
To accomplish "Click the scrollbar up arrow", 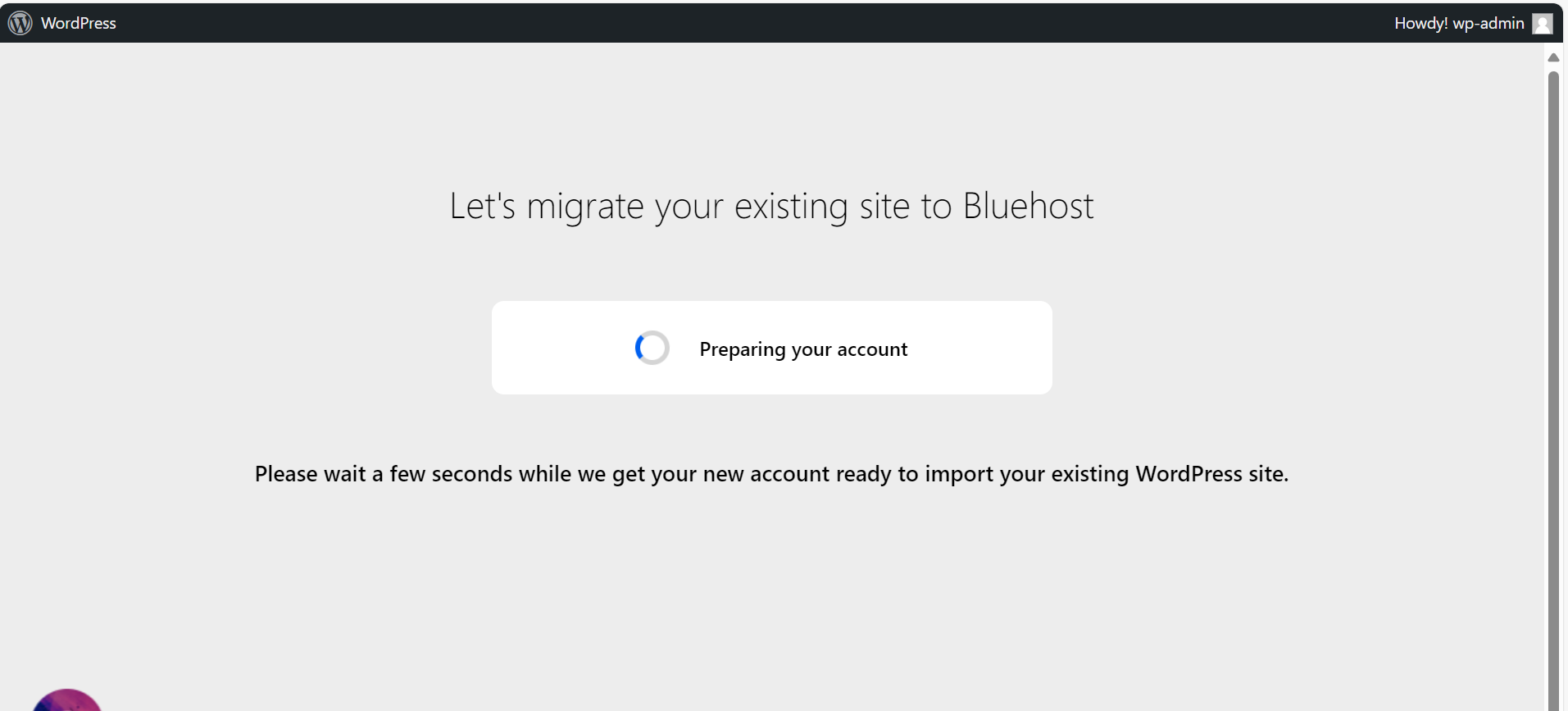I will [x=1553, y=57].
